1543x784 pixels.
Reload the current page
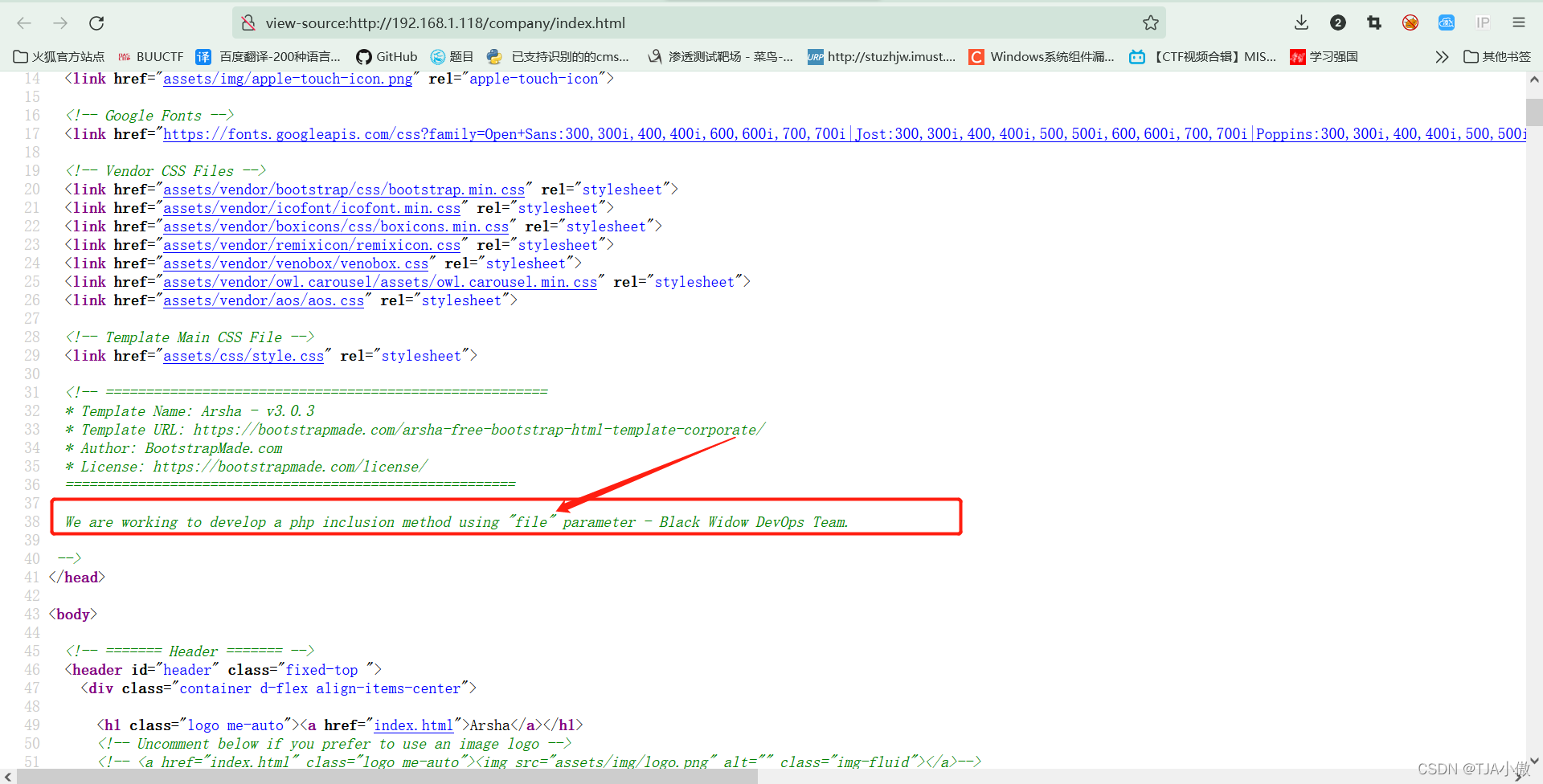coord(96,23)
